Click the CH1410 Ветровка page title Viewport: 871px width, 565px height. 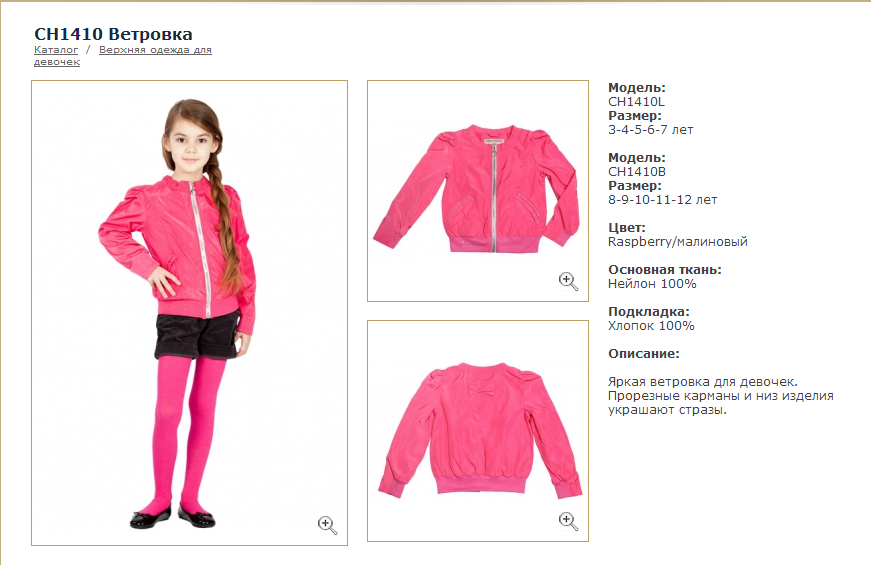pyautogui.click(x=113, y=34)
